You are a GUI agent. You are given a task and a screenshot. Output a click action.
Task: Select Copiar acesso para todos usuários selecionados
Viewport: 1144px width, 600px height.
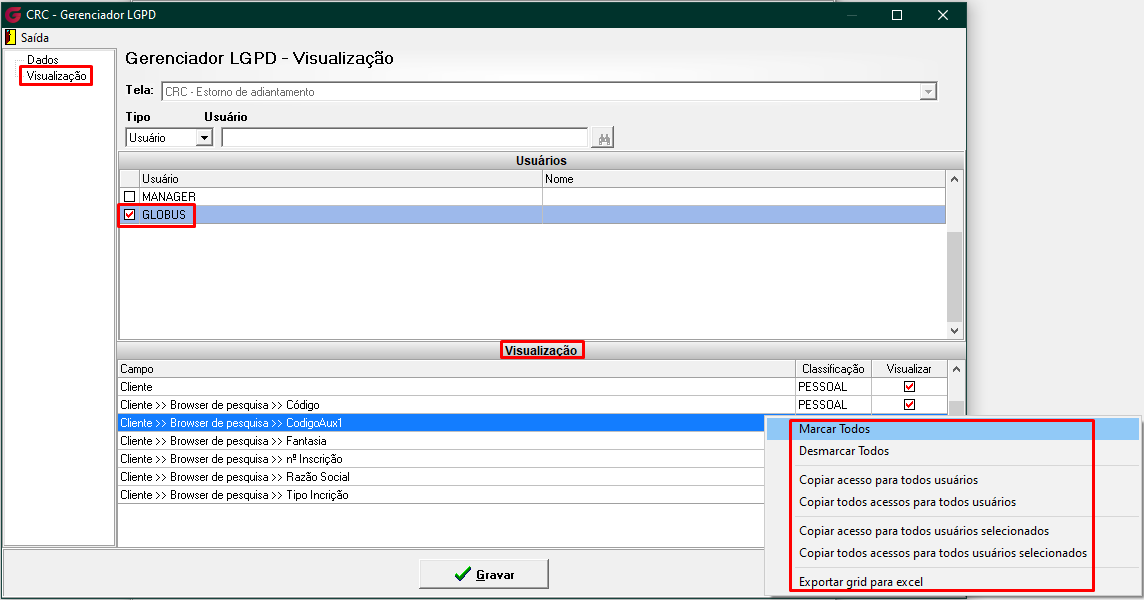924,531
